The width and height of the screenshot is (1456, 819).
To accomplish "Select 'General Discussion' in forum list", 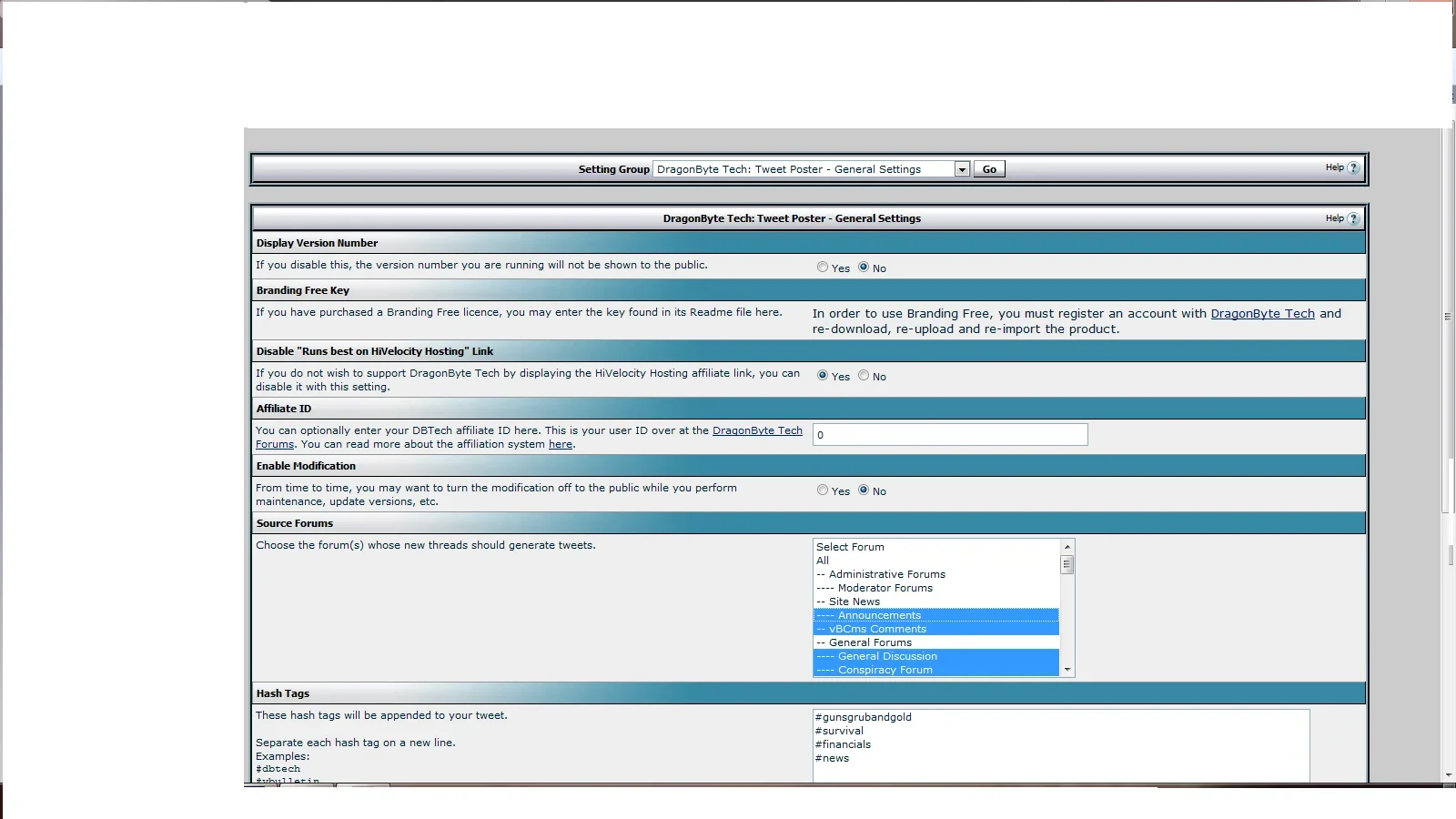I will click(935, 656).
